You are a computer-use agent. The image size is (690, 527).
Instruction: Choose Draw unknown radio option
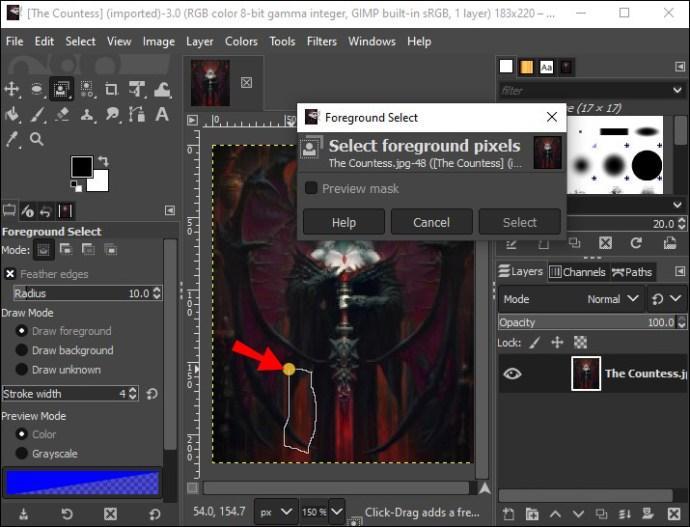click(x=22, y=370)
